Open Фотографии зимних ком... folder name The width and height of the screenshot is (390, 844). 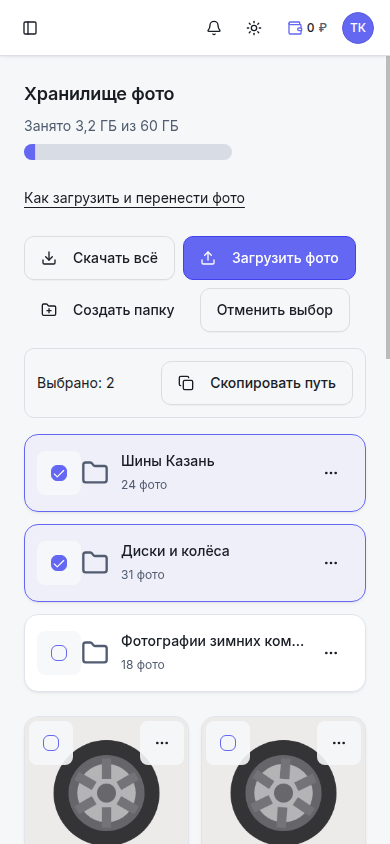coord(212,641)
